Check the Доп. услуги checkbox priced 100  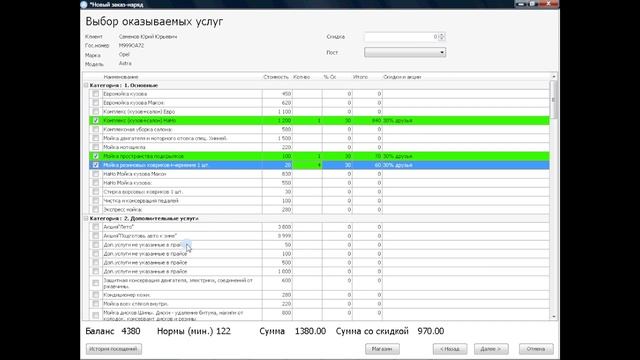pyautogui.click(x=96, y=254)
